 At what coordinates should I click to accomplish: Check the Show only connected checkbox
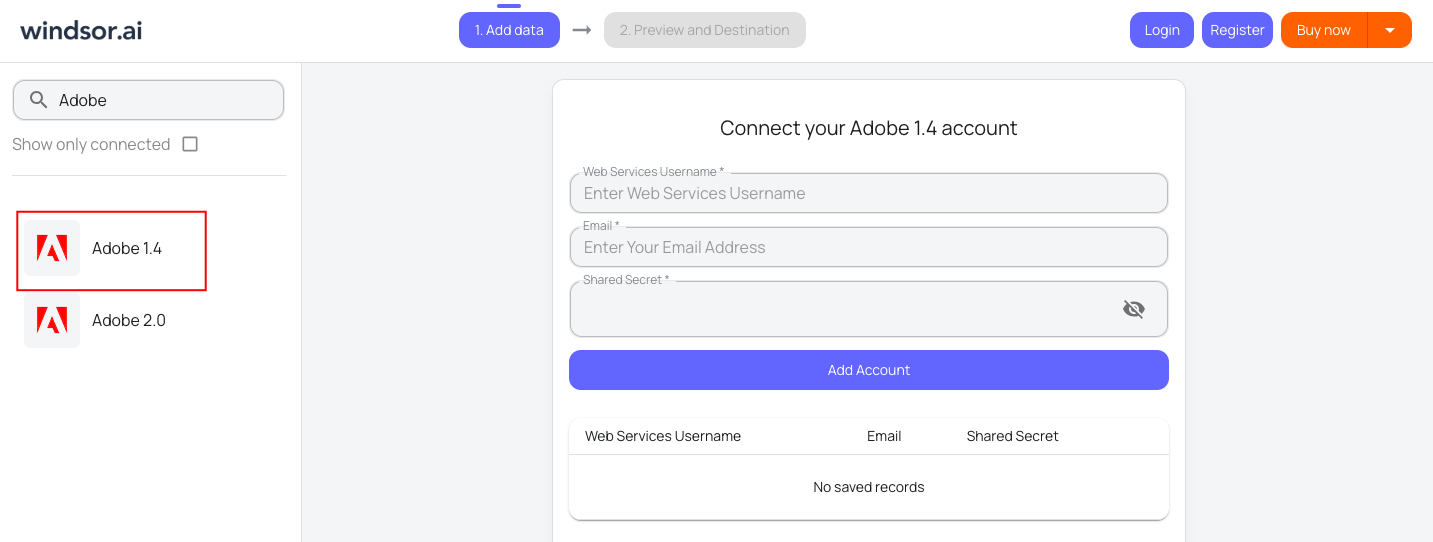(x=190, y=144)
